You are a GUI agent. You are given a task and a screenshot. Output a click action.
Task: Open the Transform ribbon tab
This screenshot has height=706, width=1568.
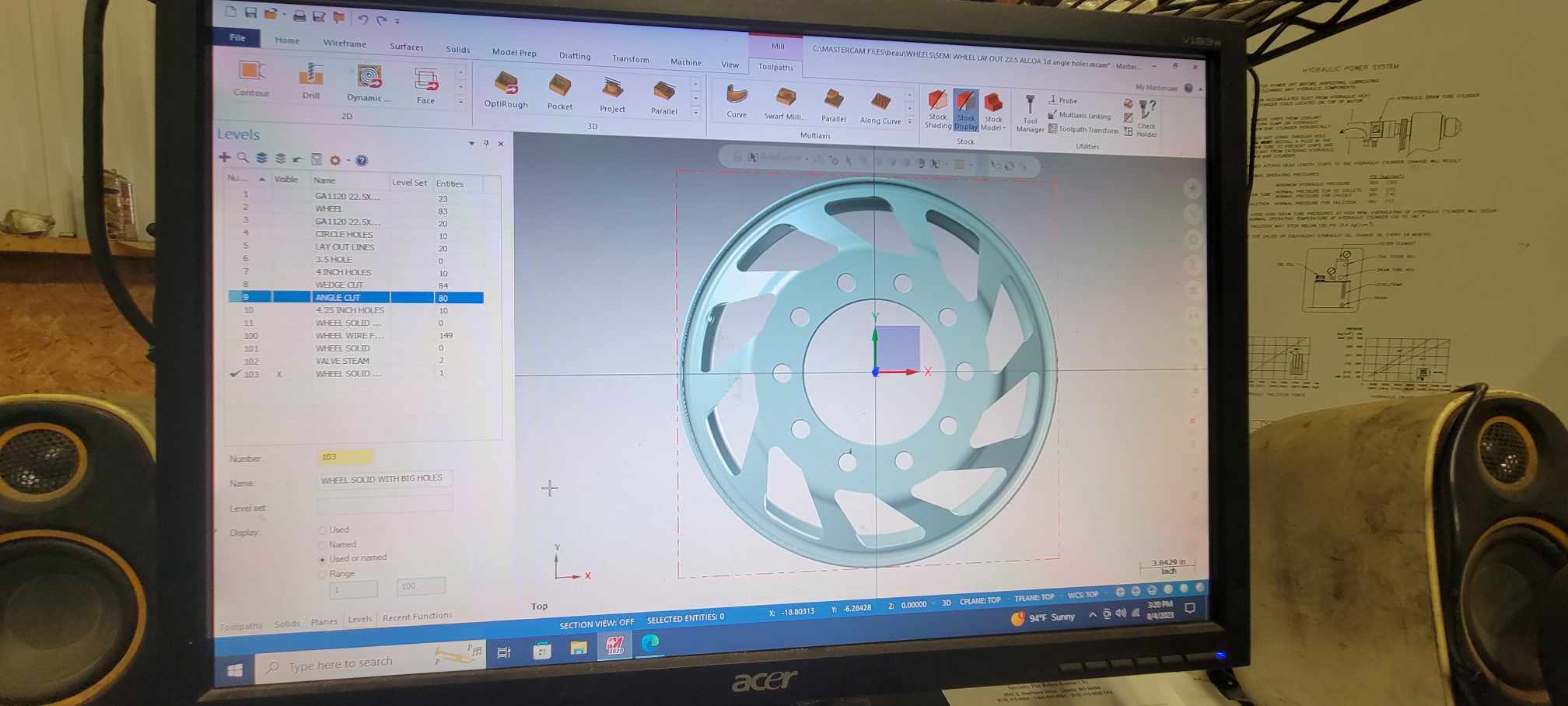pos(630,58)
